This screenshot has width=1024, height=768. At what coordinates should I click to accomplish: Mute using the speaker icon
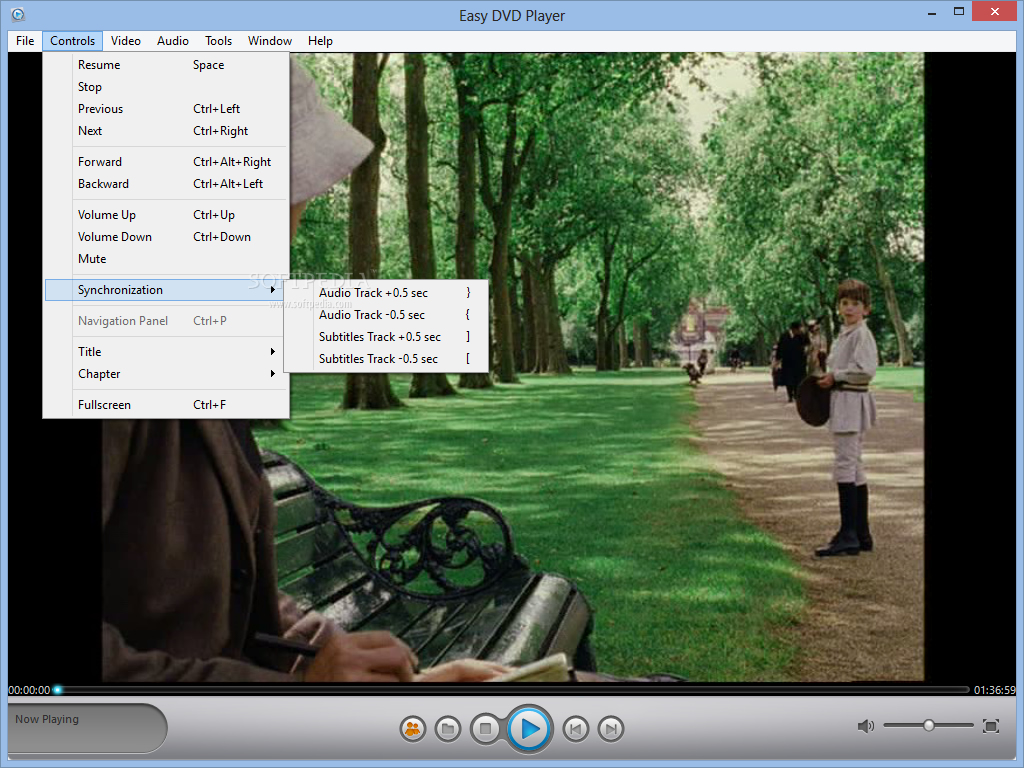click(x=865, y=726)
